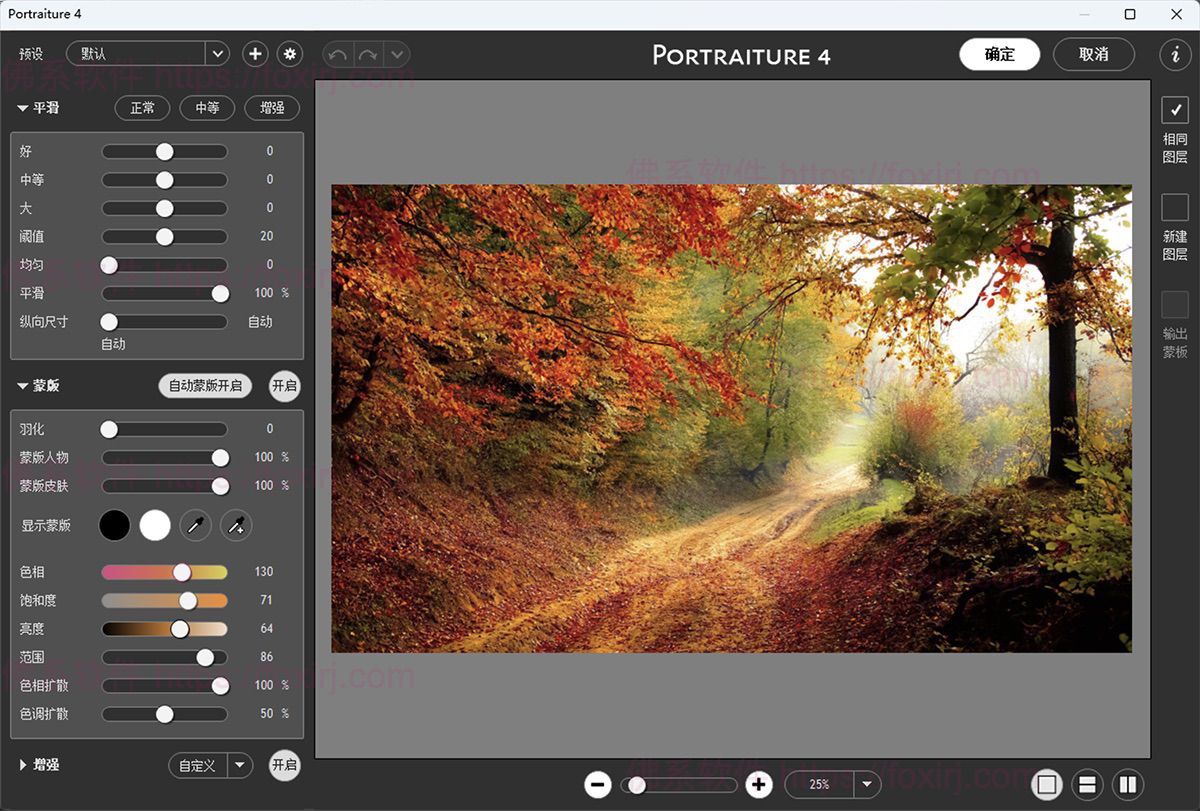Select the 中等 smoothing preset button
This screenshot has height=811, width=1200.
point(207,108)
